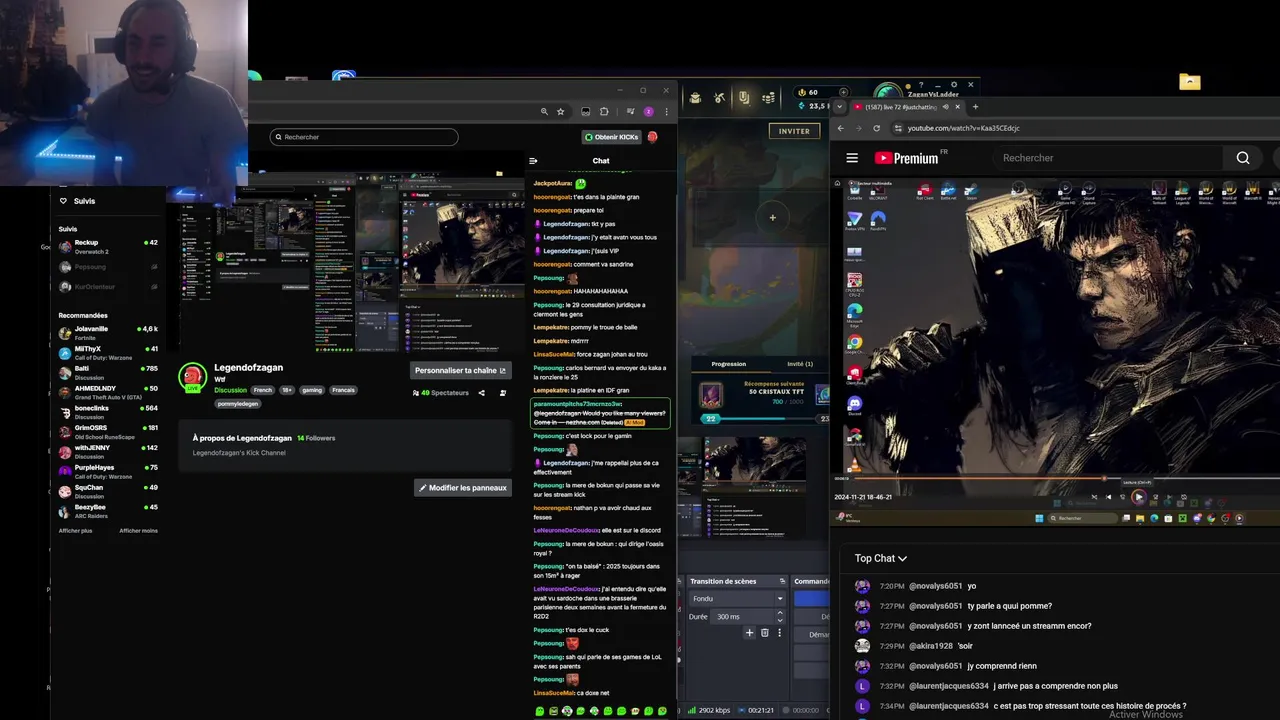Open the tab search chevron in YouTube window
The image size is (1280, 720).
[x=840, y=106]
